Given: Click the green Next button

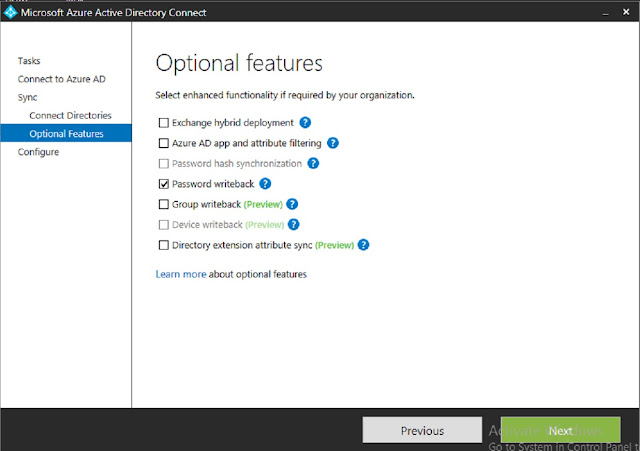Looking at the screenshot, I should (560, 430).
